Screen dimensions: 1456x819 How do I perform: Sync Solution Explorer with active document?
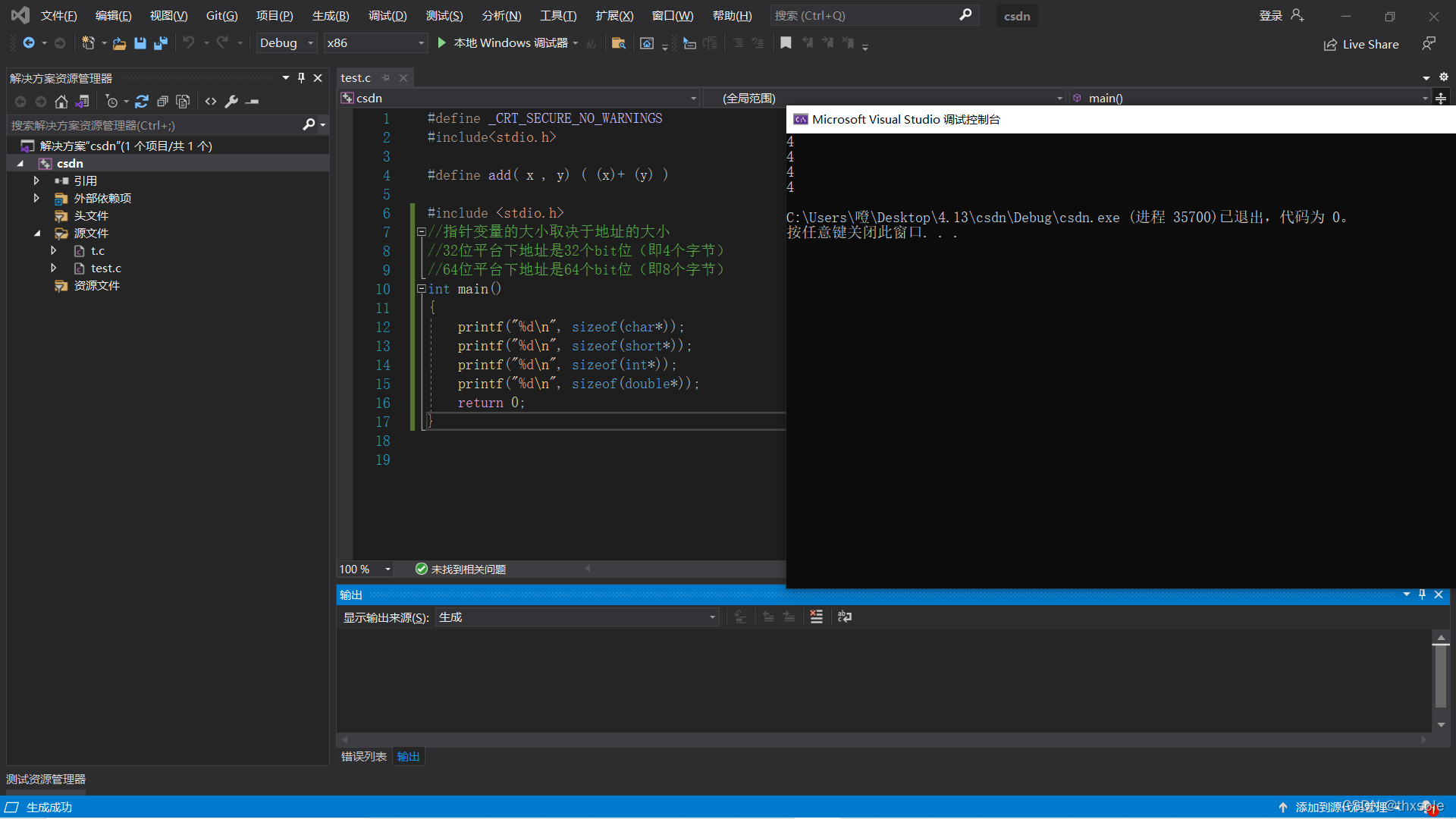[x=142, y=101]
